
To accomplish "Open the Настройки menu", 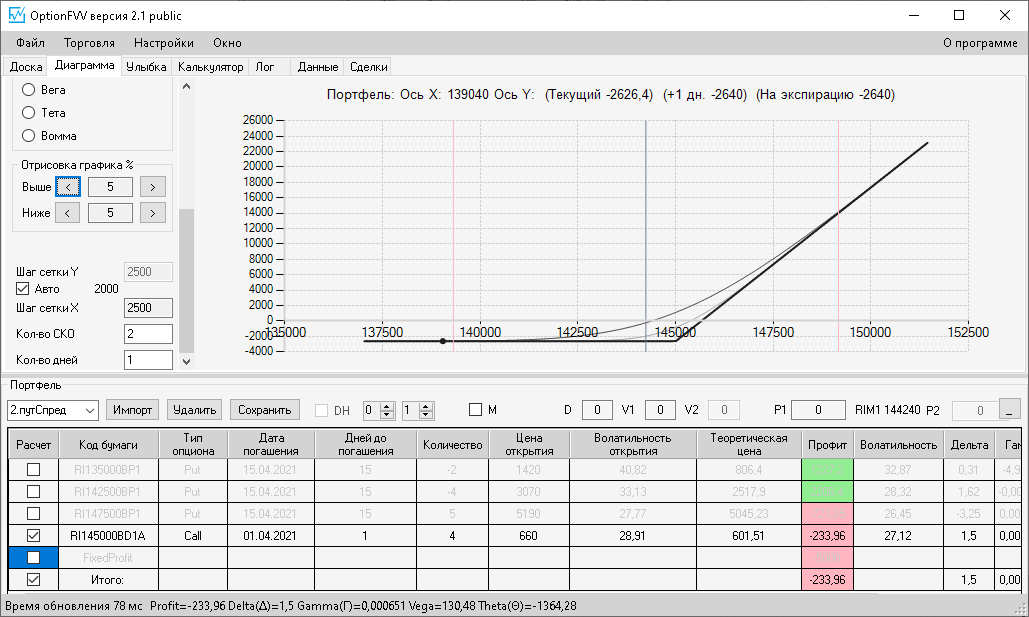I will (163, 43).
